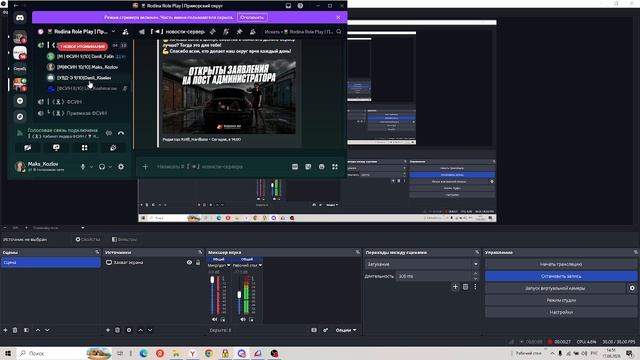Share your screen in Discord voice panel
This screenshot has width=640, height=360.
[56, 148]
